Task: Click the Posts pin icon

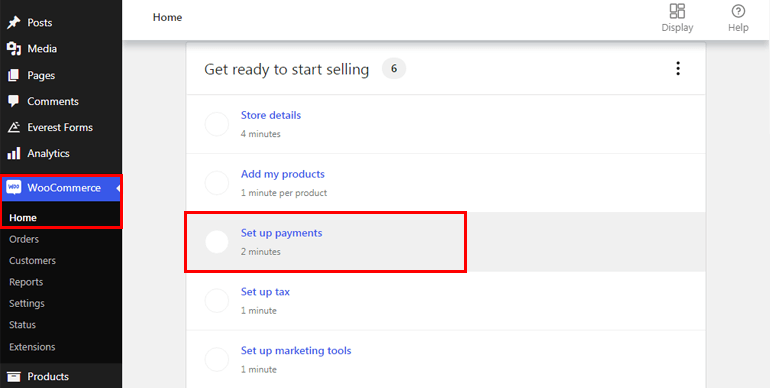Action: (x=14, y=23)
